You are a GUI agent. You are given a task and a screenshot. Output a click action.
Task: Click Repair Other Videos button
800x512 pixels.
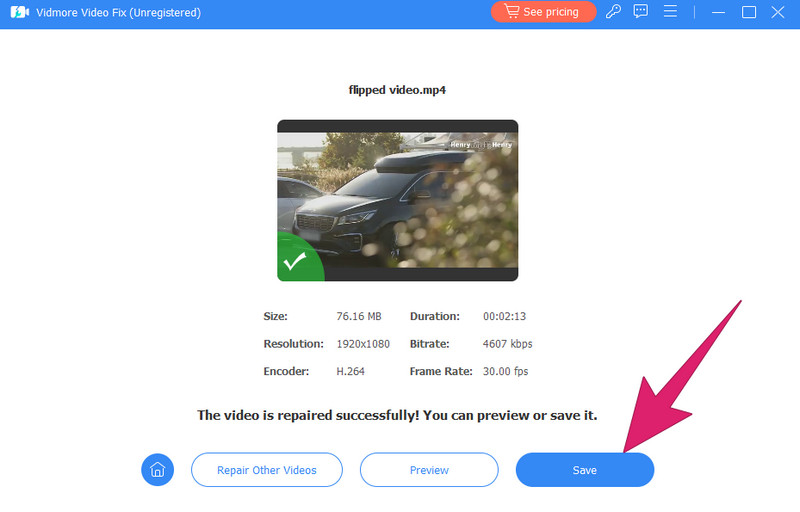click(267, 470)
